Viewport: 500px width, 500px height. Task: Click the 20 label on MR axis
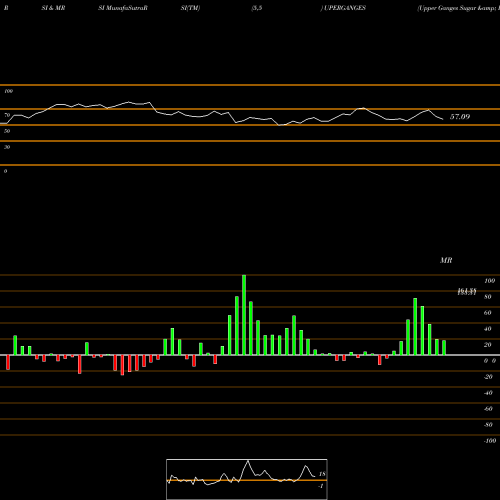coord(488,345)
